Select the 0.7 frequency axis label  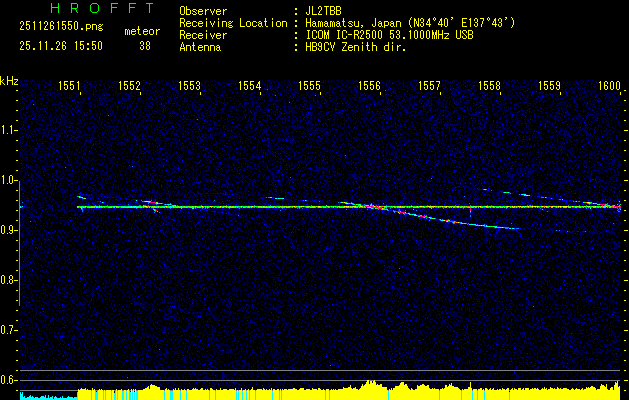click(9, 330)
